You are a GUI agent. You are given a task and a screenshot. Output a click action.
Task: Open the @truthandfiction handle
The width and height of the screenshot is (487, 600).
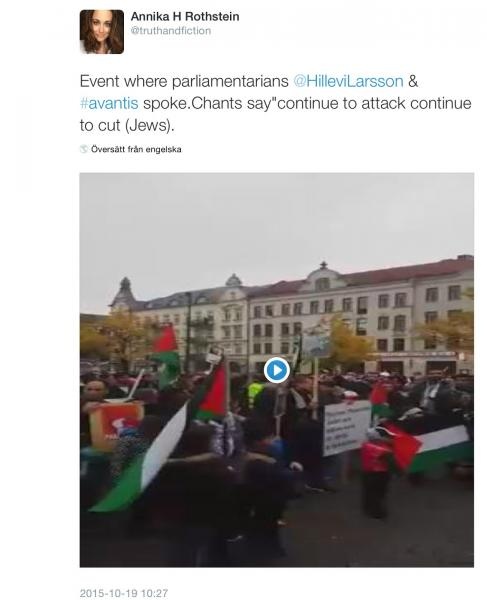click(171, 31)
